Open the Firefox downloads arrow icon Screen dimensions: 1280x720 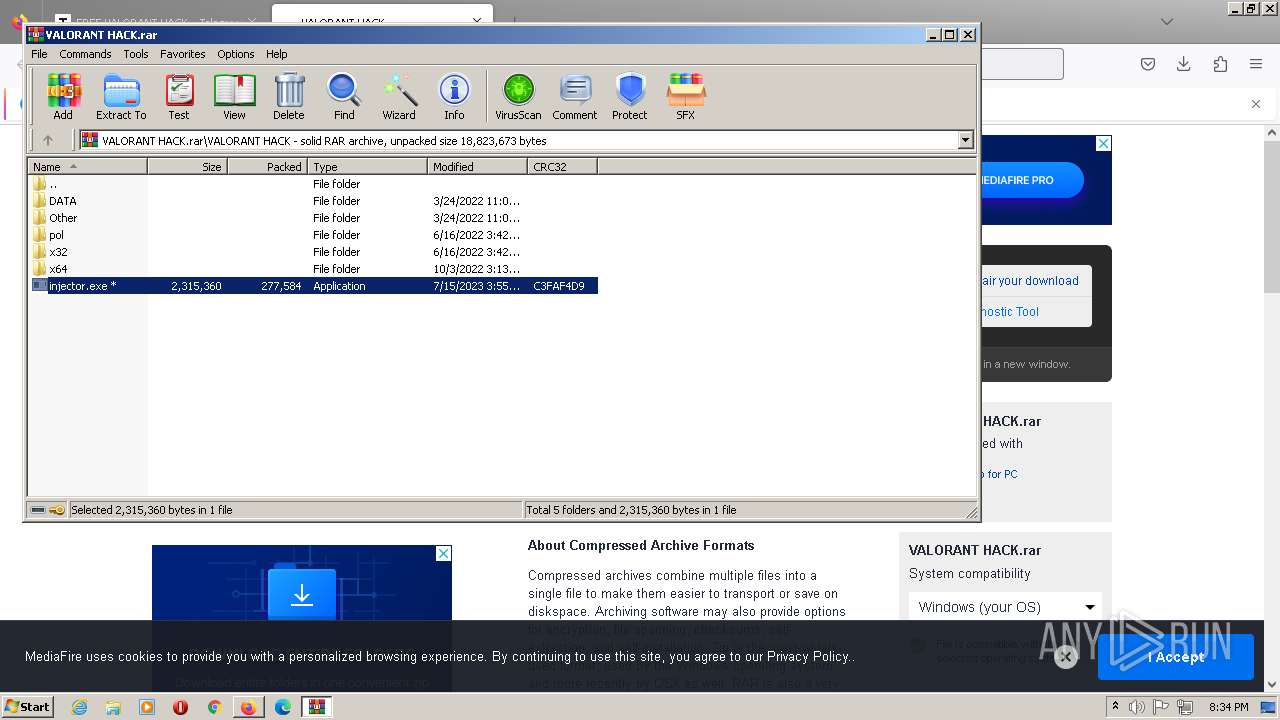click(1184, 64)
